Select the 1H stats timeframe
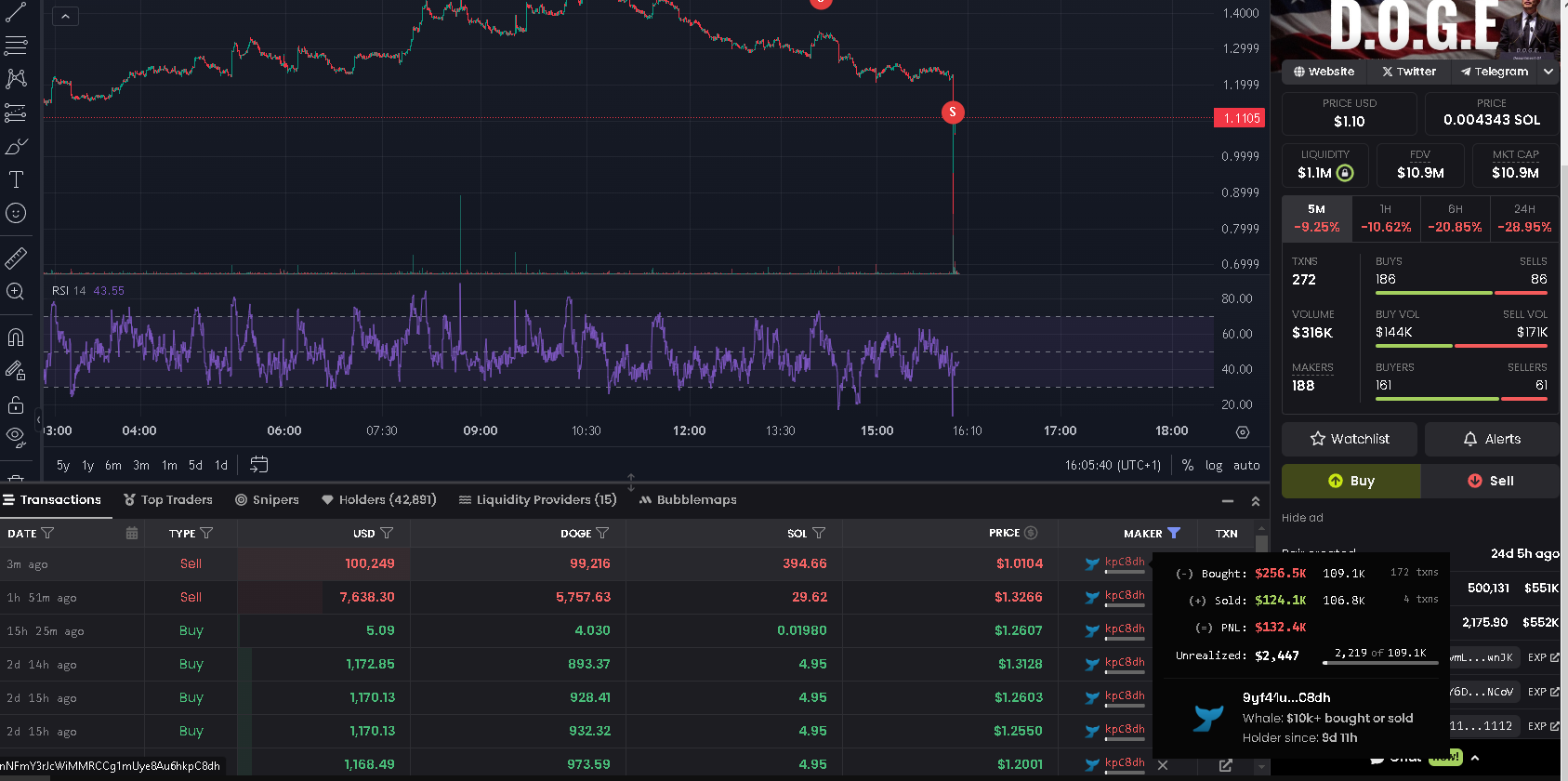This screenshot has height=781, width=1568. pyautogui.click(x=1386, y=218)
